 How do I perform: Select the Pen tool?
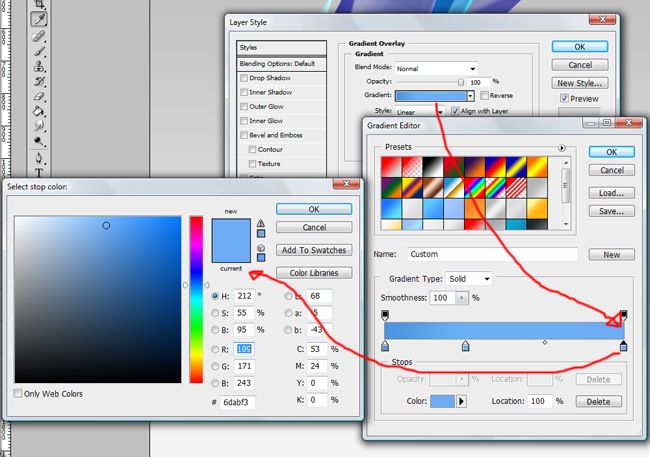pyautogui.click(x=39, y=158)
